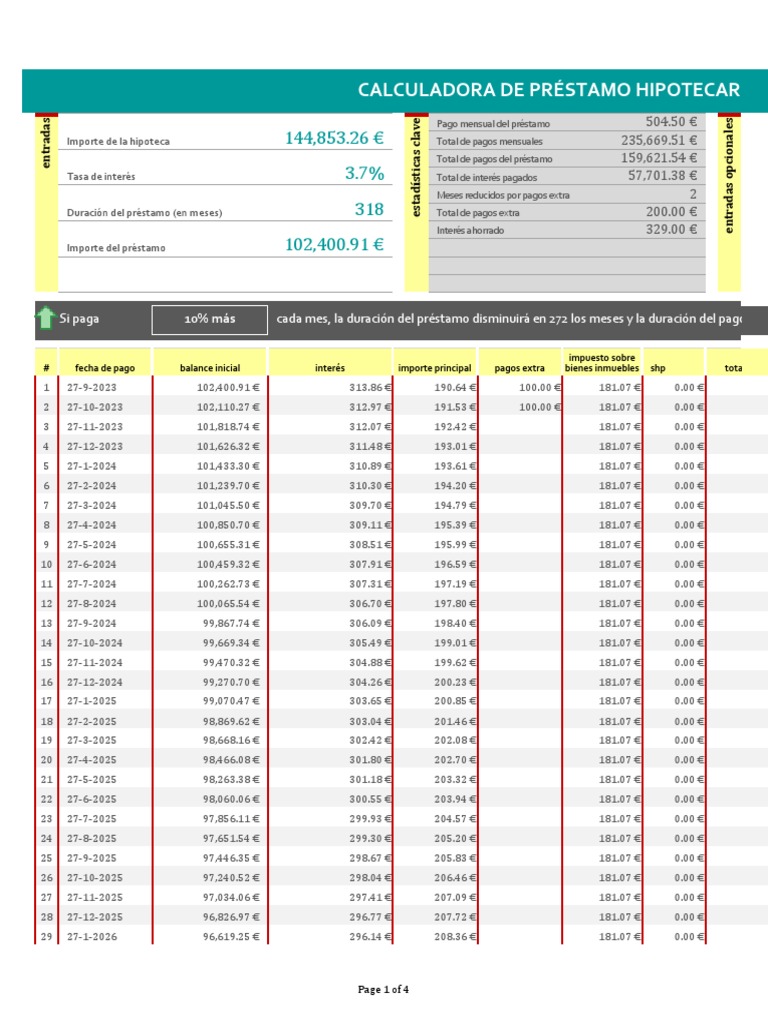Click extra payment 100.00 € in row 2
Screen dimensions: 768x1024
click(539, 407)
